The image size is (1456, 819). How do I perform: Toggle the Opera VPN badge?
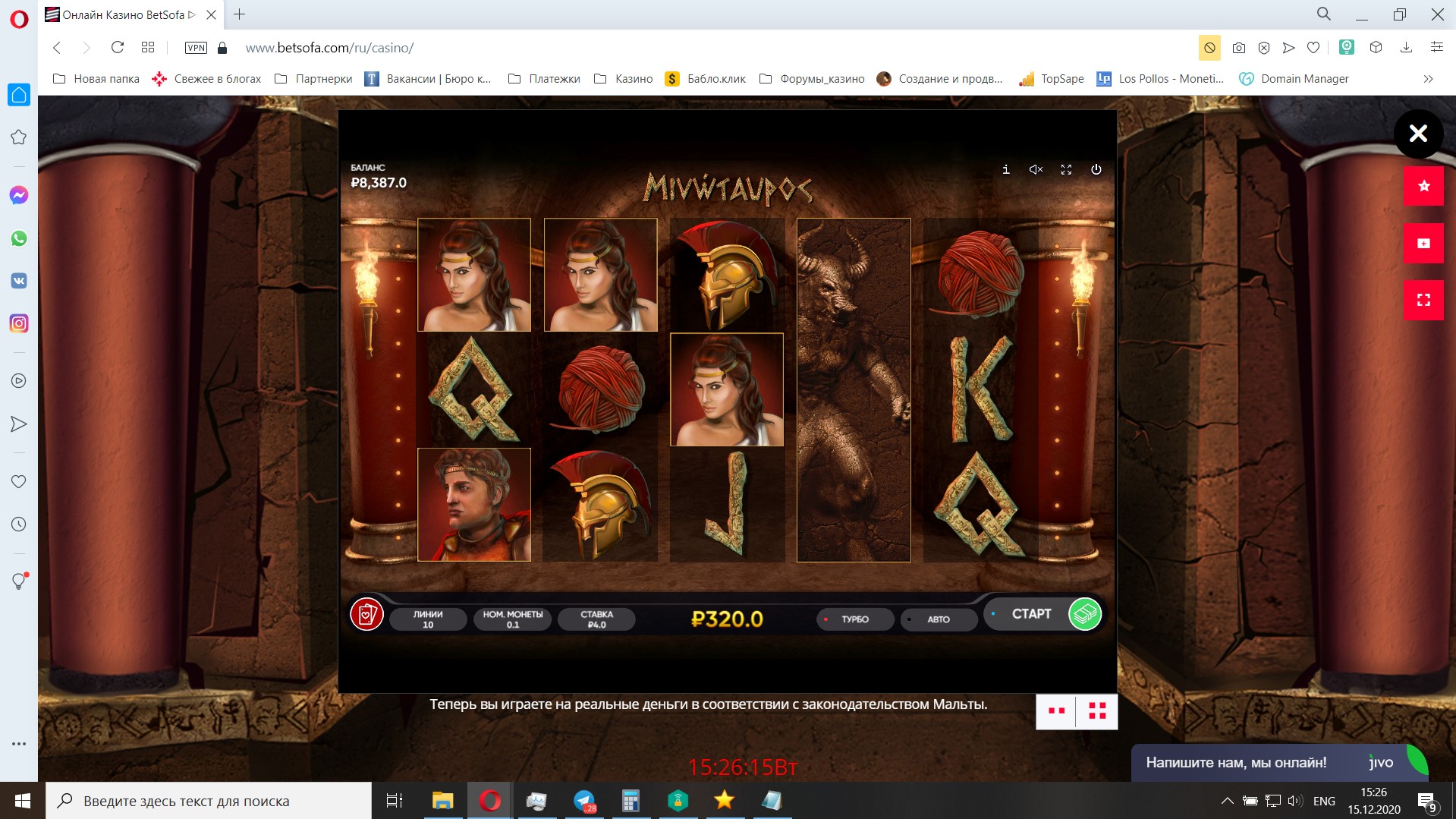click(x=196, y=48)
